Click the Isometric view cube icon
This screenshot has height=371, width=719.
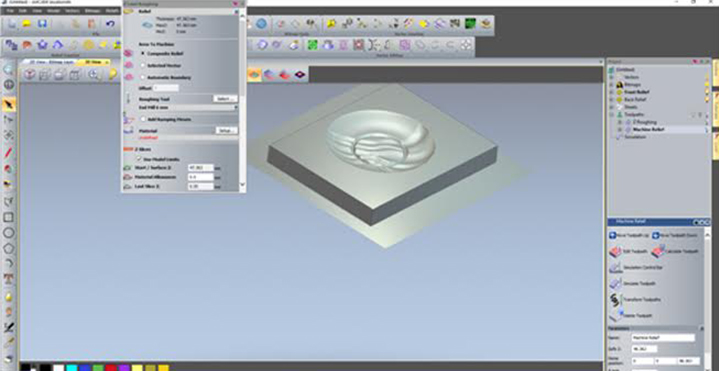pos(30,74)
